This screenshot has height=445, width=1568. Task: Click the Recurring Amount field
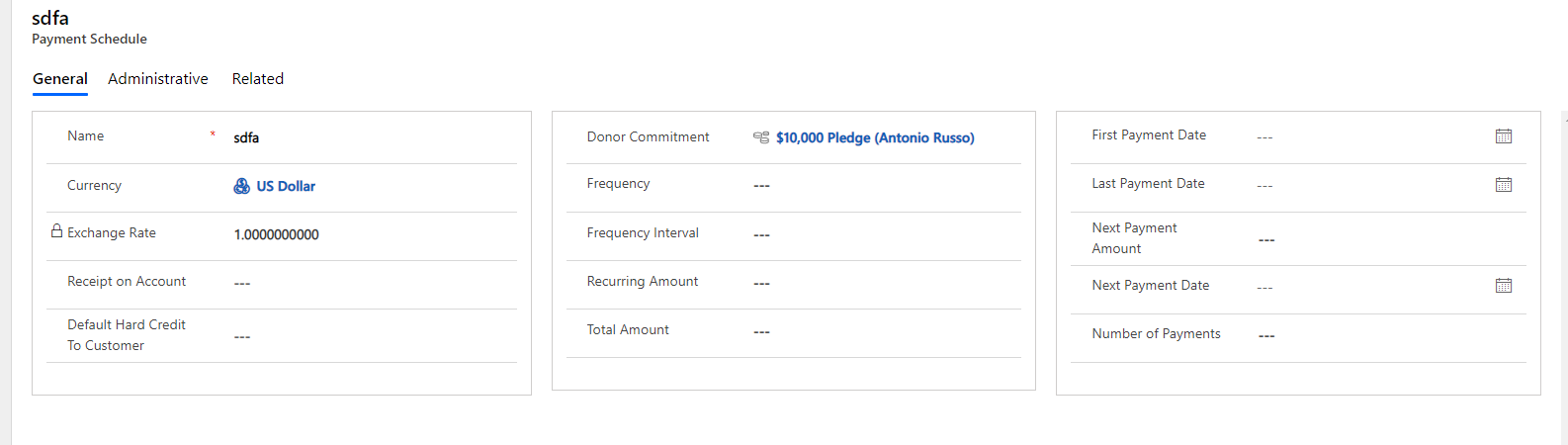[x=885, y=283]
